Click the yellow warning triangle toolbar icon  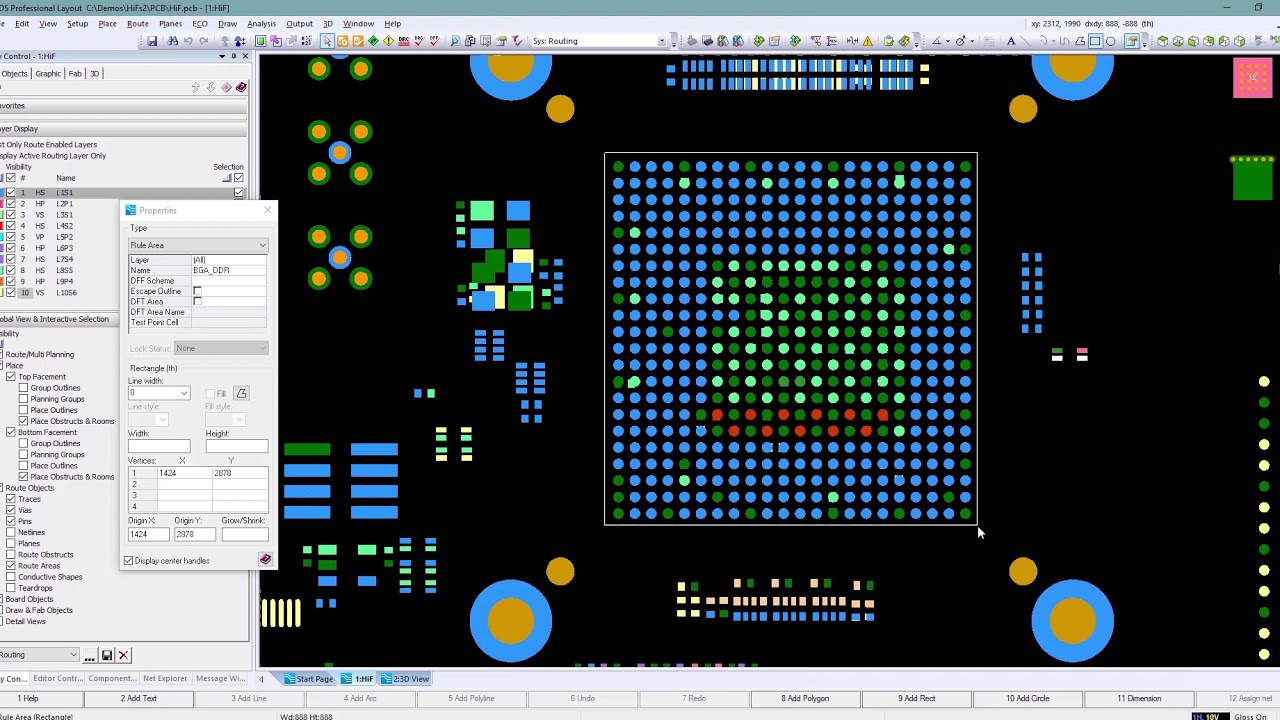point(867,41)
